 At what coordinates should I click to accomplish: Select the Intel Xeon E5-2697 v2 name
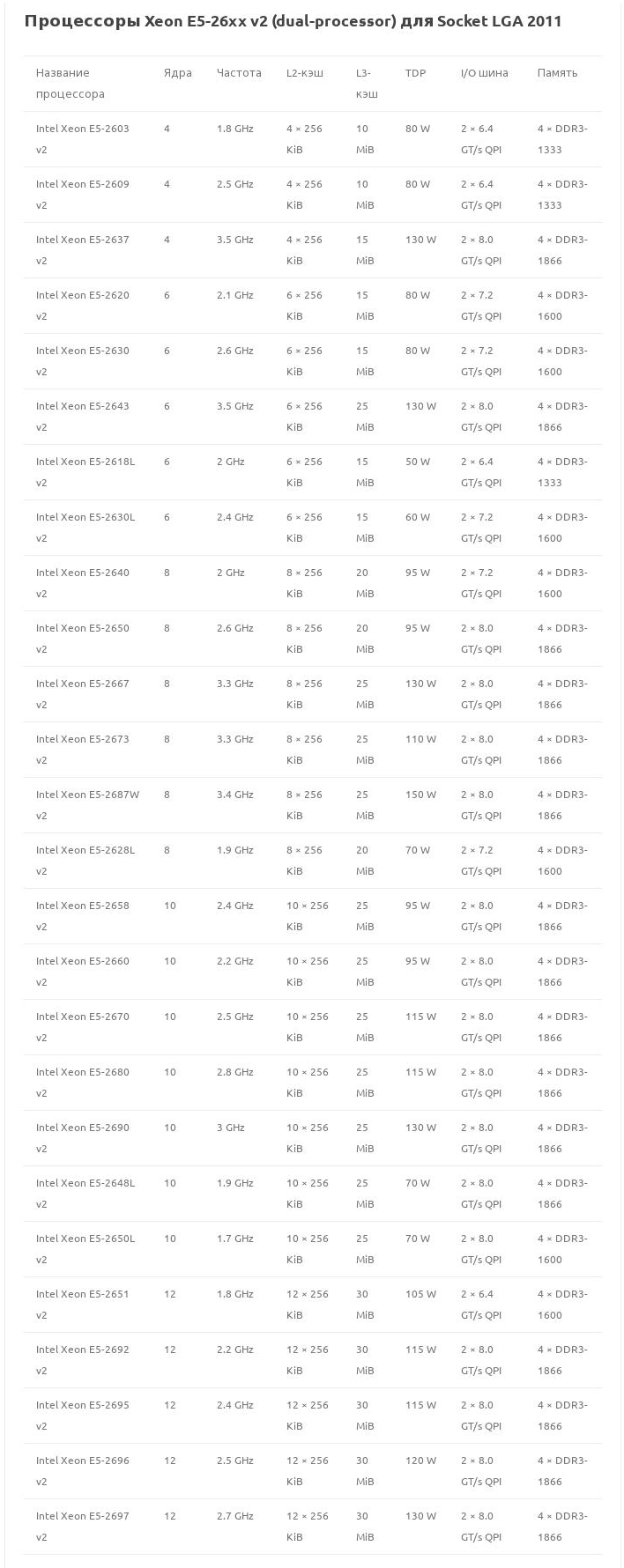point(82,1526)
